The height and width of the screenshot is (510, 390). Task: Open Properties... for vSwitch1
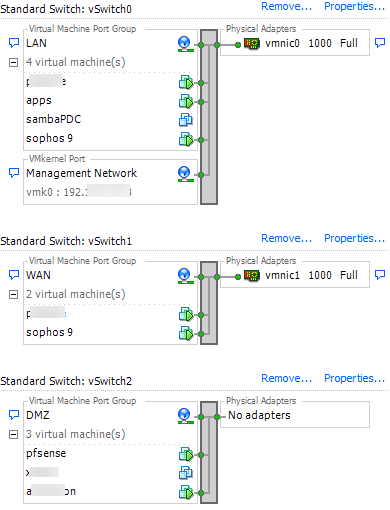[x=354, y=238]
